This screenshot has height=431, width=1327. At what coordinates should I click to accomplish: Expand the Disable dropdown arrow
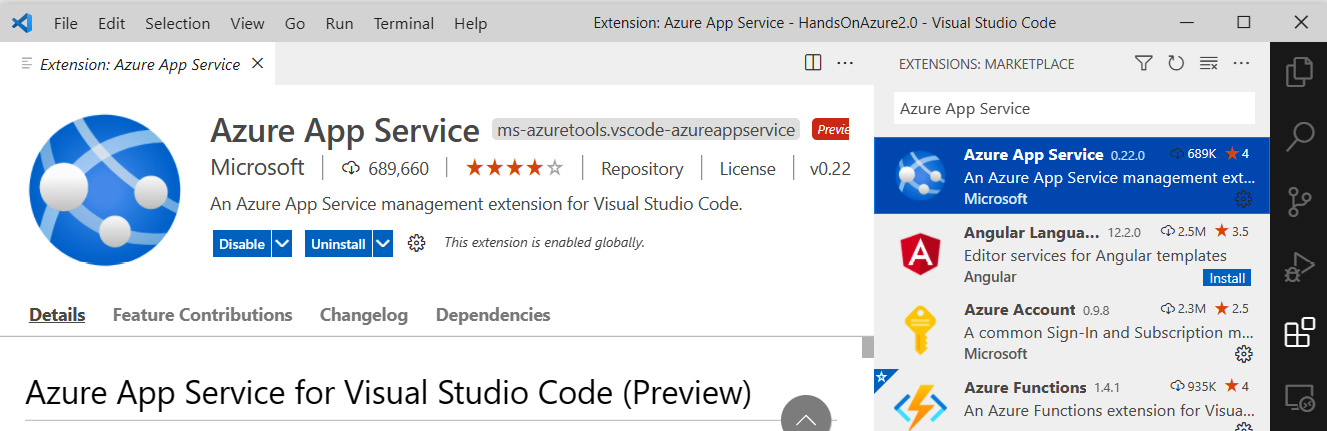pyautogui.click(x=282, y=244)
